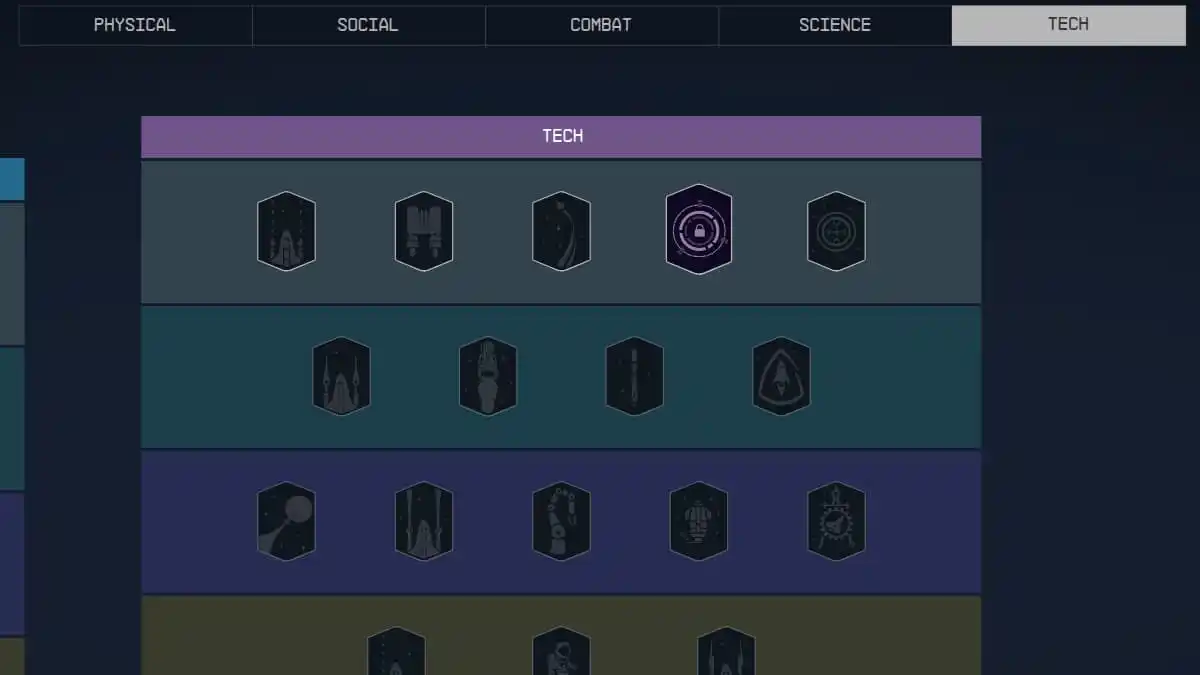Screen dimensions: 1200x675
Task: Select the Starship Engineering gear icon
Action: click(x=836, y=521)
